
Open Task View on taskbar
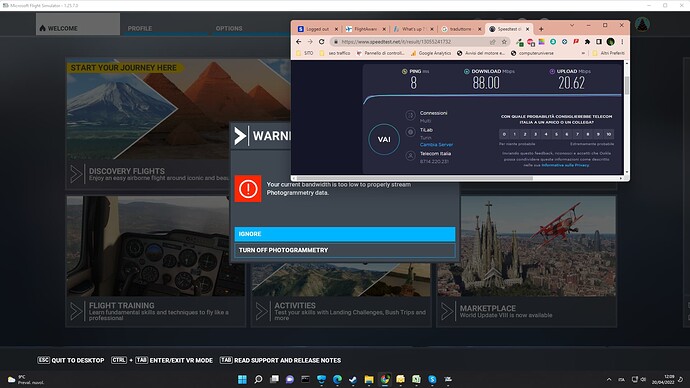point(274,379)
